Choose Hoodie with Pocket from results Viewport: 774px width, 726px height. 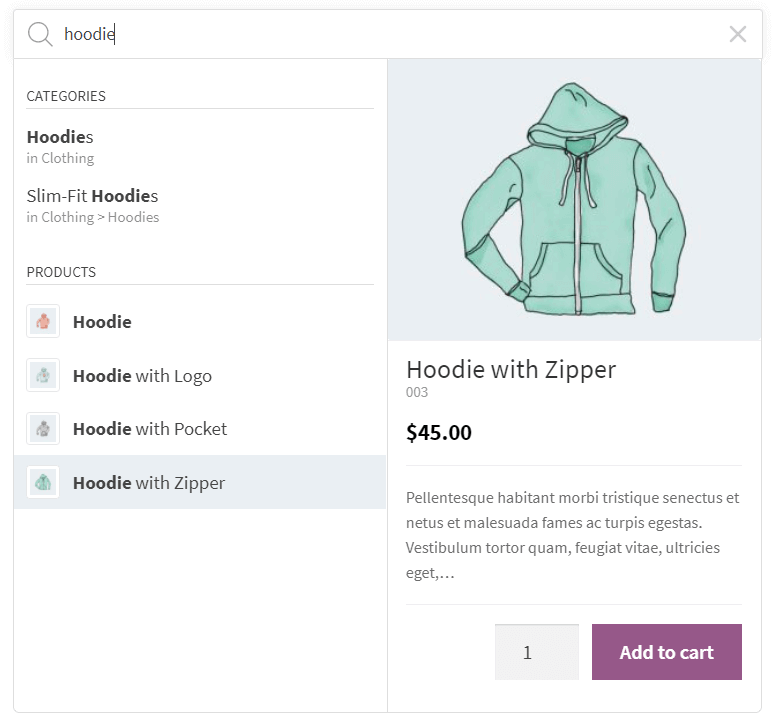tap(150, 429)
